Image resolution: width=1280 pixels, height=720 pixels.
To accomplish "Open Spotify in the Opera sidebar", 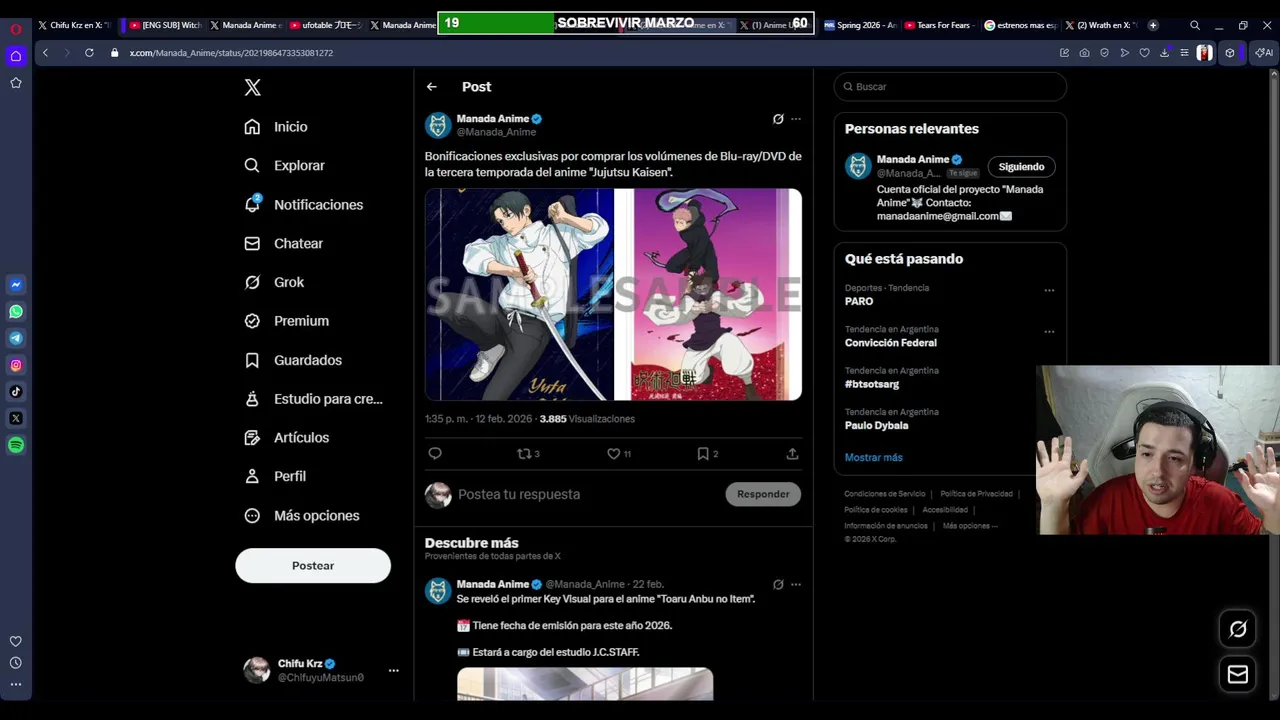I will pos(16,445).
